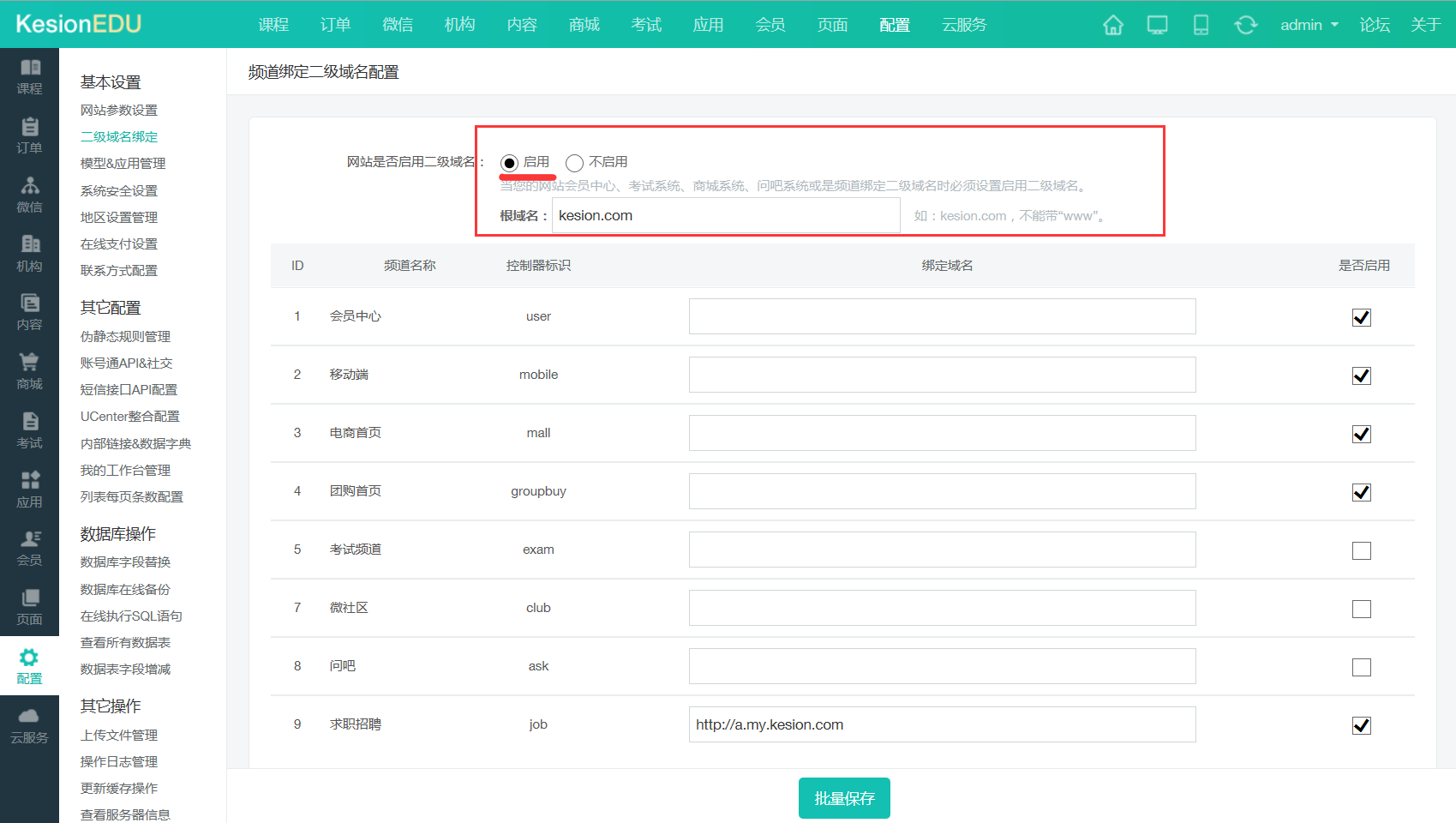Screen dimensions: 1456x823
Task: Open the 课程 section in the left sidebar
Action: [29, 76]
